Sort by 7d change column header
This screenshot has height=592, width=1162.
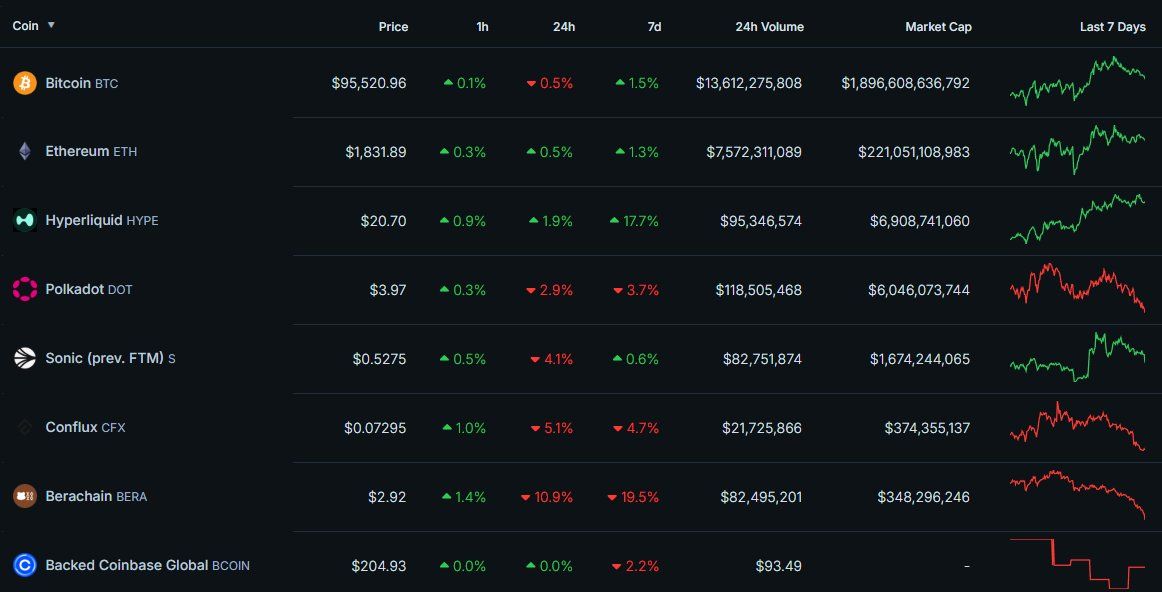(x=654, y=27)
